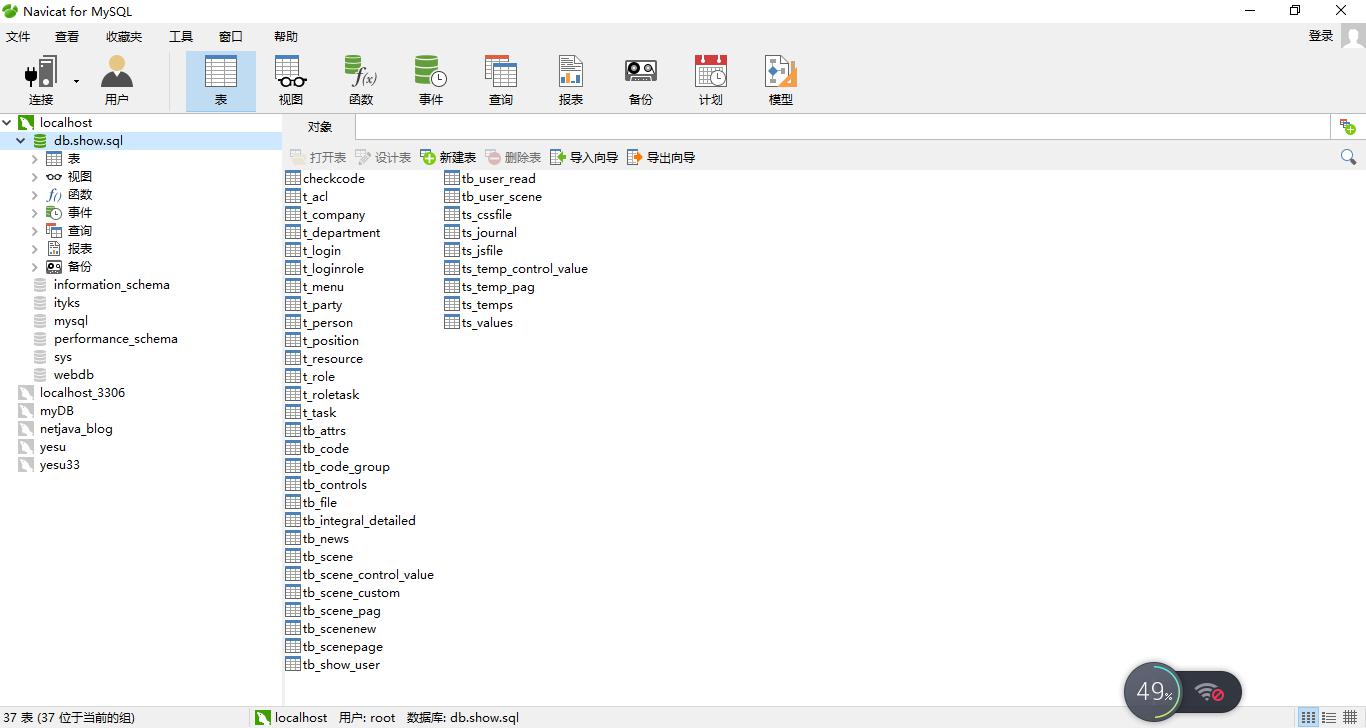Click the add tab icon at right of 对象 bar
The height and width of the screenshot is (728, 1366).
pyautogui.click(x=1348, y=127)
